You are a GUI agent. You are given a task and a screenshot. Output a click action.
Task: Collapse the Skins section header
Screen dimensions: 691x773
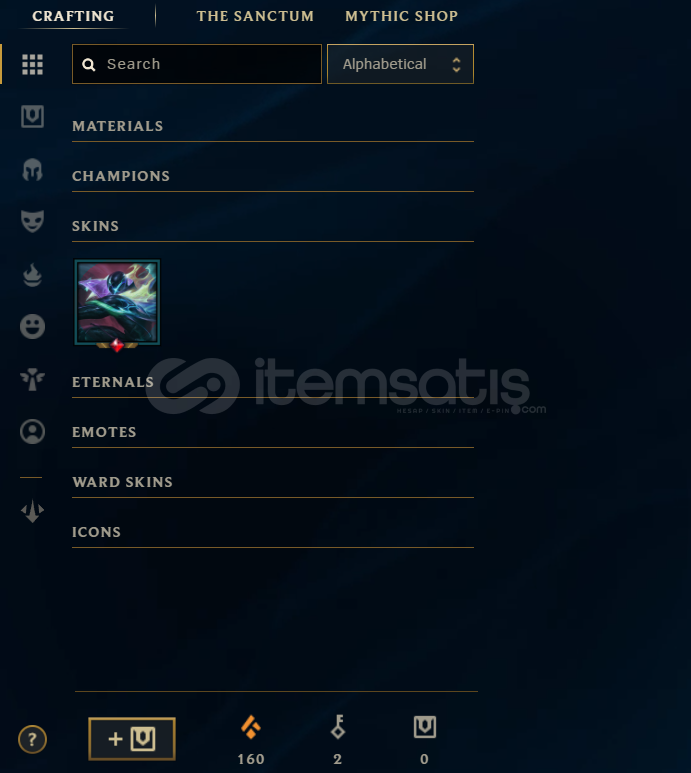point(273,226)
